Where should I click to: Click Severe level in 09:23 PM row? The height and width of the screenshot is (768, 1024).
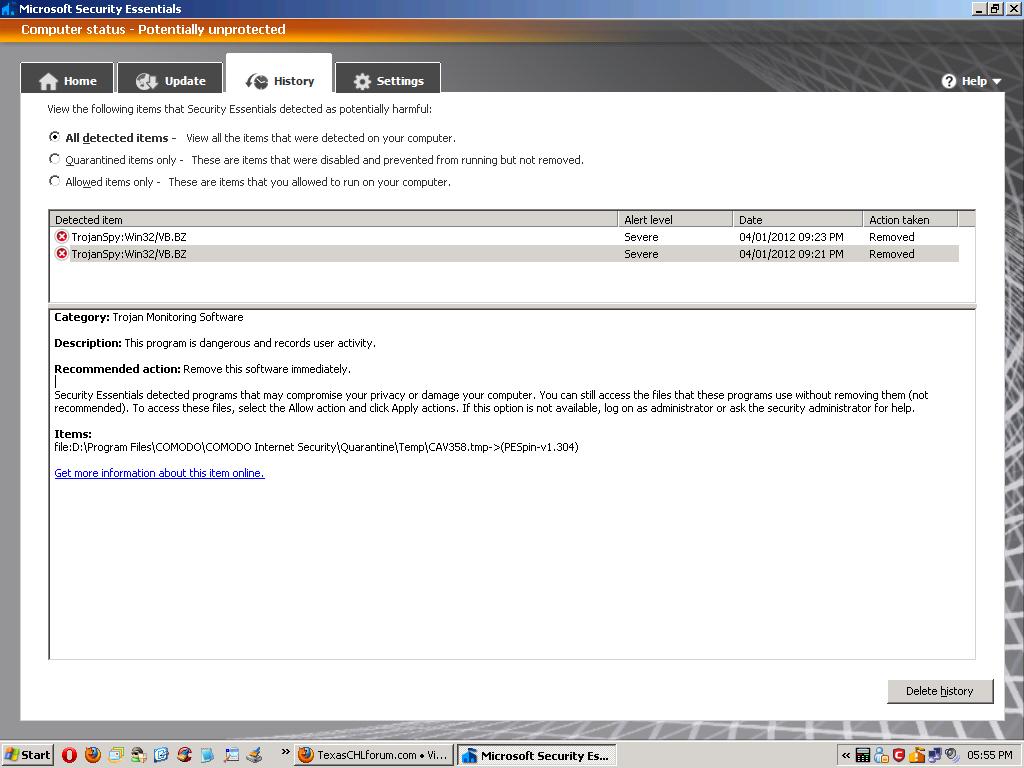(x=641, y=237)
